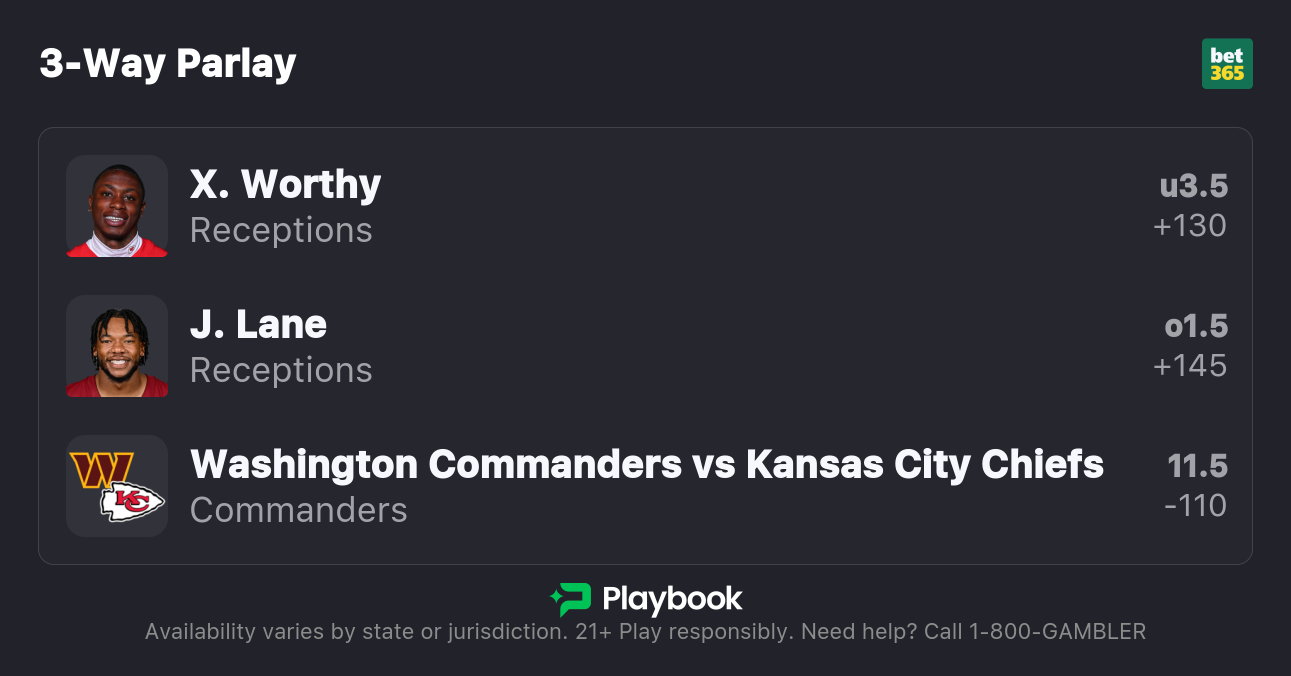Click the Commanders pick label
Viewport: 1291px width, 676px height.
[x=298, y=510]
